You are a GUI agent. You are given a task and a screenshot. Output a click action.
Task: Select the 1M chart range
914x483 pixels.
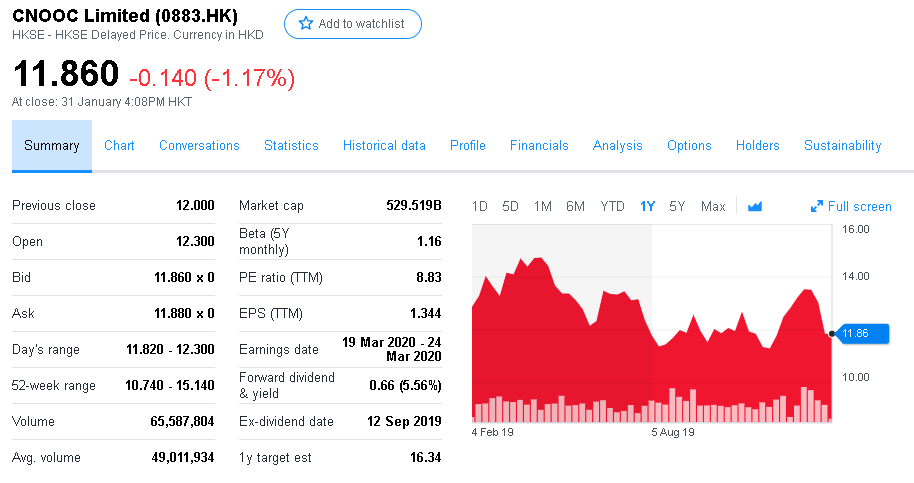tap(543, 207)
